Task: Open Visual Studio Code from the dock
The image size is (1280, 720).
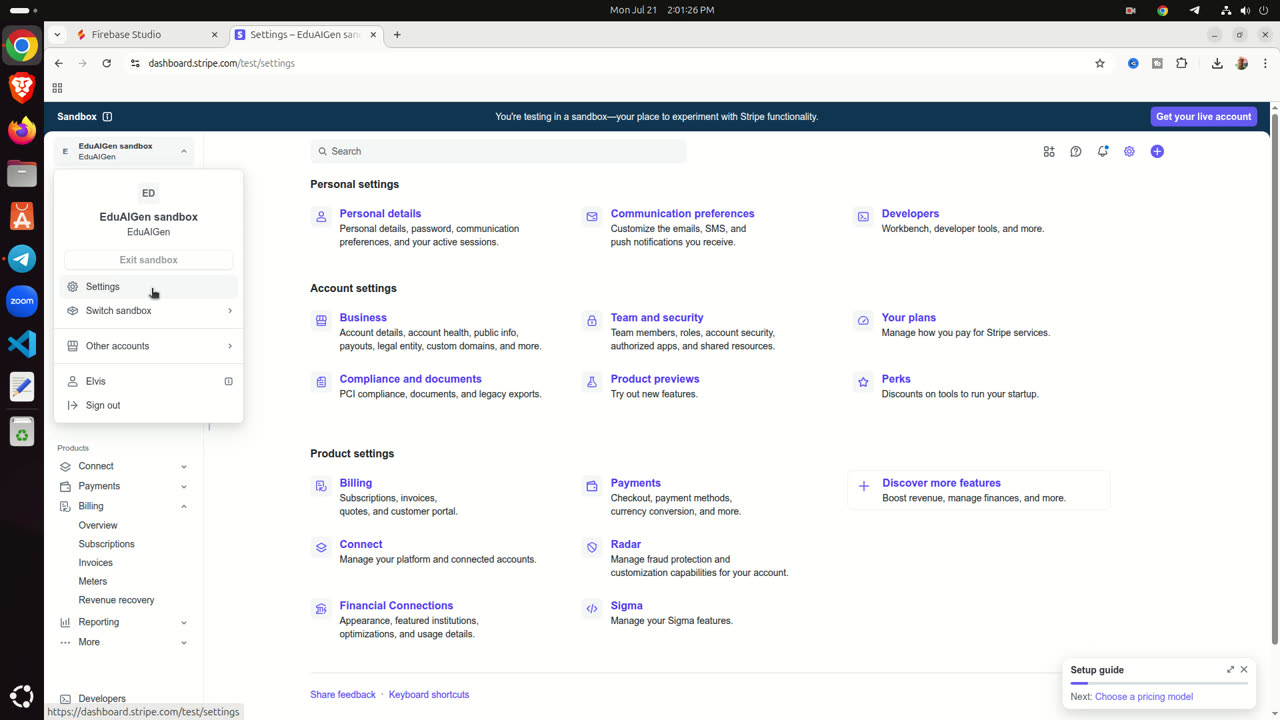Action: [x=22, y=344]
